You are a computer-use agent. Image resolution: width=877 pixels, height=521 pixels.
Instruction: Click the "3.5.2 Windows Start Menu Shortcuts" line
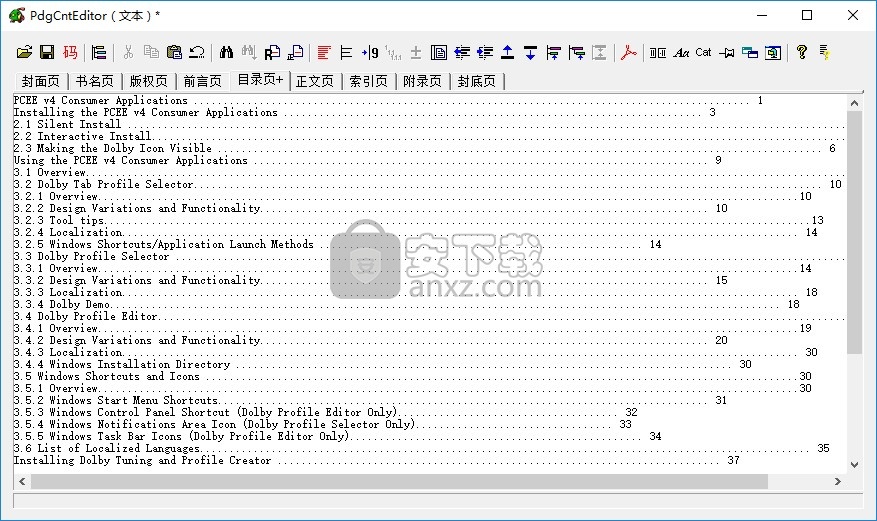370,400
